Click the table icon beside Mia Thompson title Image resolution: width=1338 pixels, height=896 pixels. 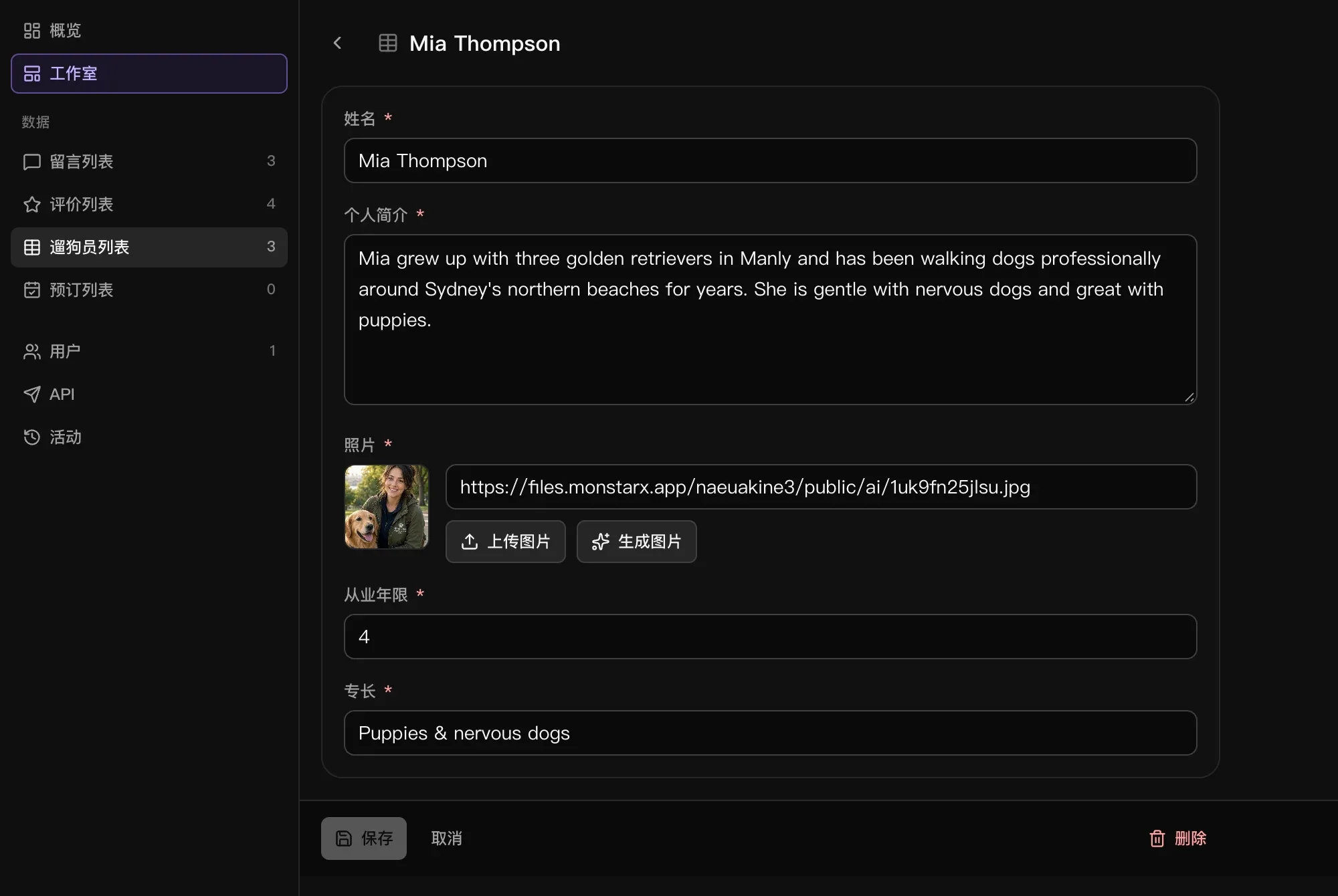pos(388,43)
